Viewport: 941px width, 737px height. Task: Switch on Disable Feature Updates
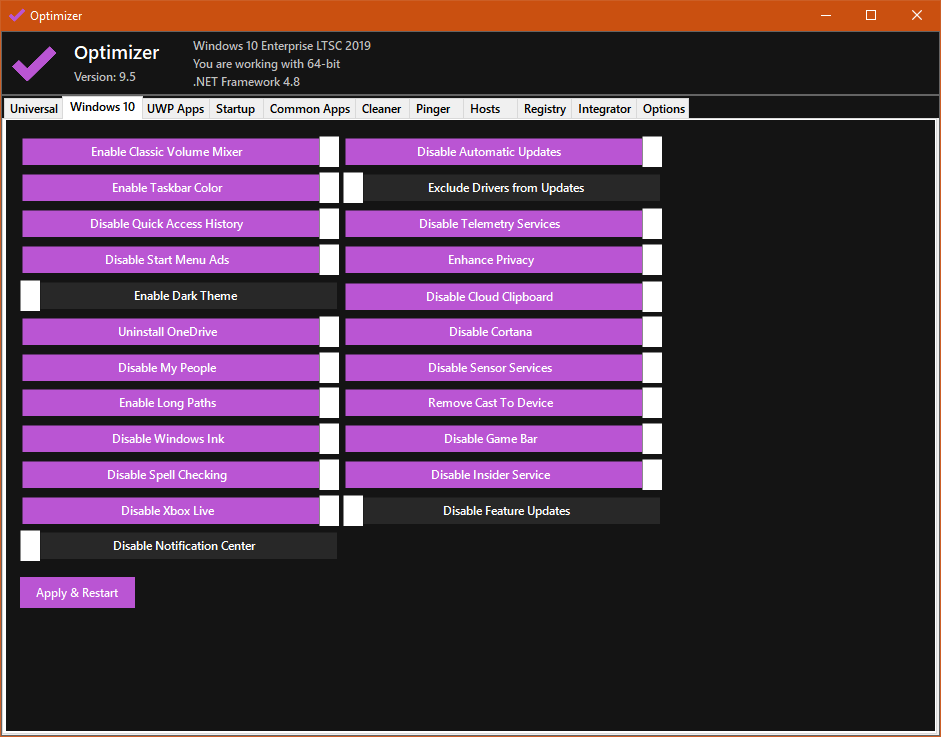pos(502,511)
